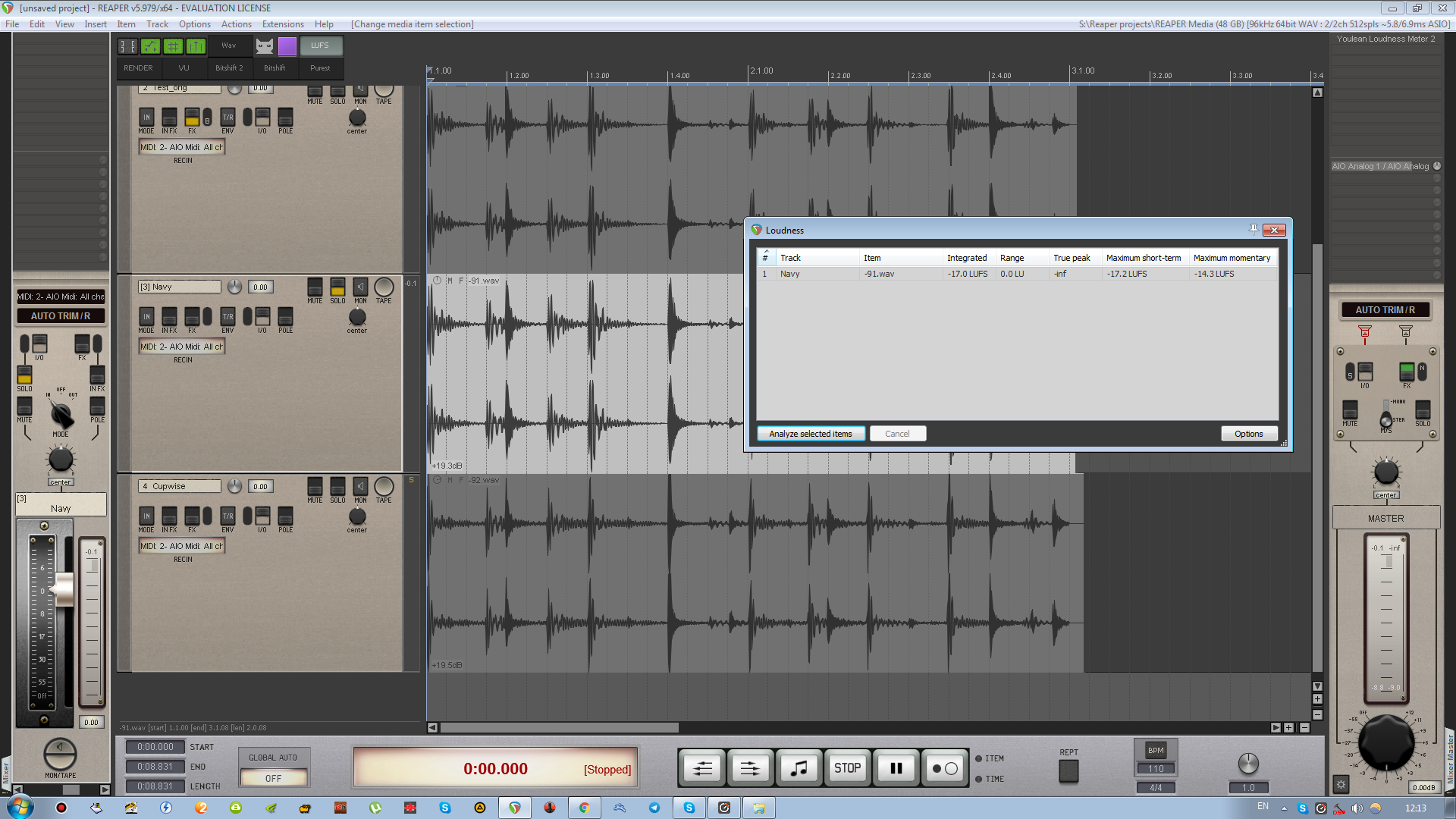Toggle MON on the Navy track
The width and height of the screenshot is (1456, 819).
[x=360, y=289]
